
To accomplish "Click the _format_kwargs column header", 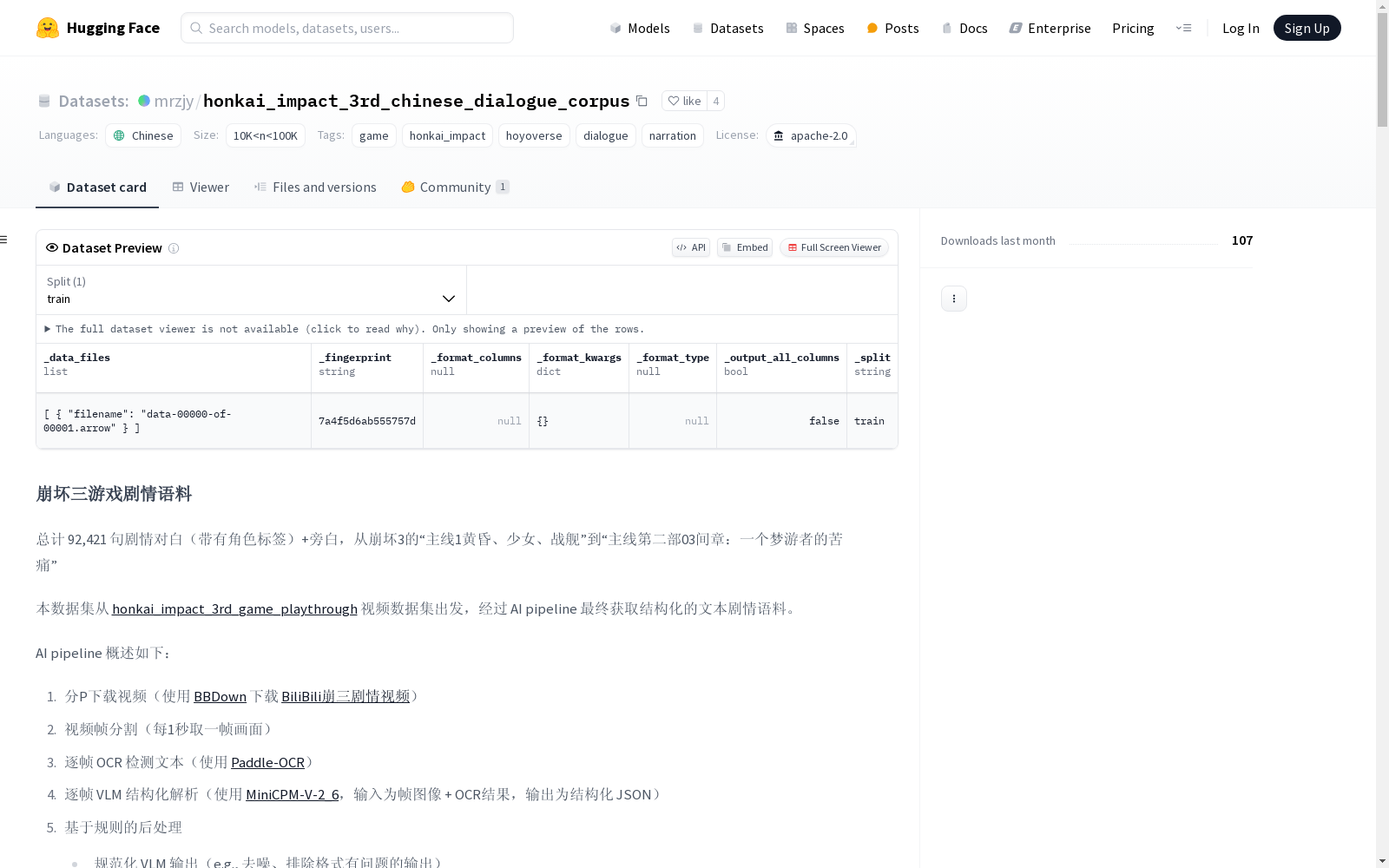I will pos(579,368).
